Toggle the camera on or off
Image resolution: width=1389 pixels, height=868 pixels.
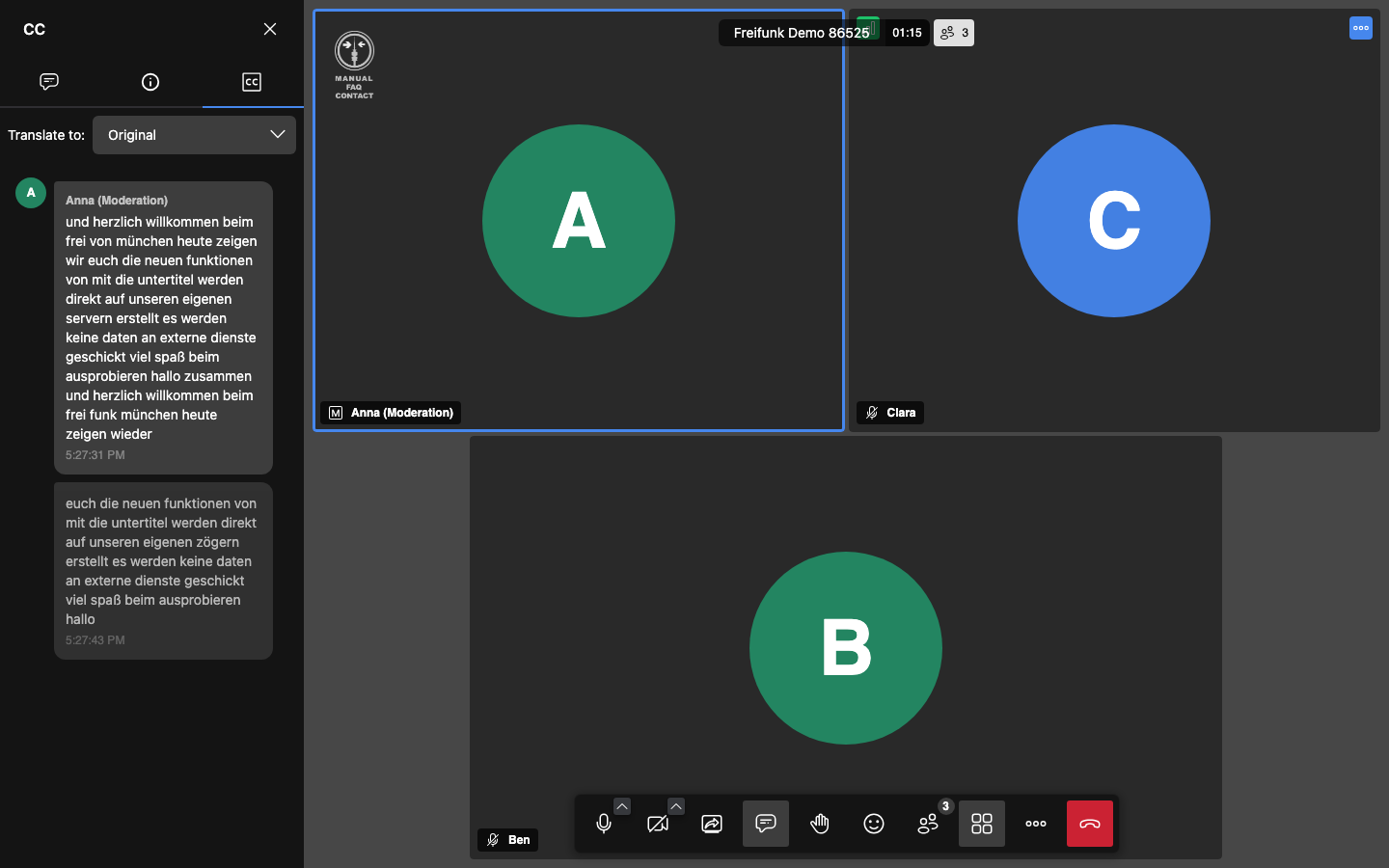[658, 824]
